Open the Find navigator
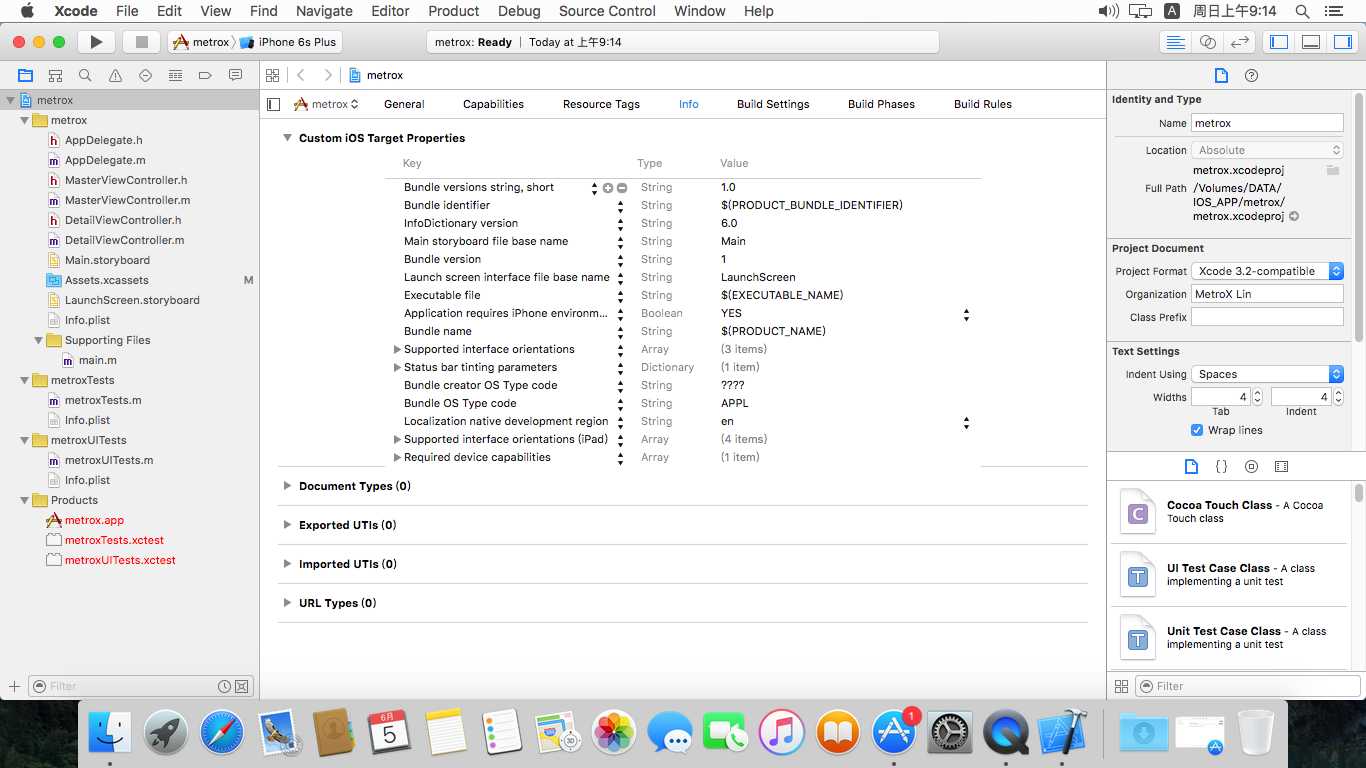 coord(85,75)
